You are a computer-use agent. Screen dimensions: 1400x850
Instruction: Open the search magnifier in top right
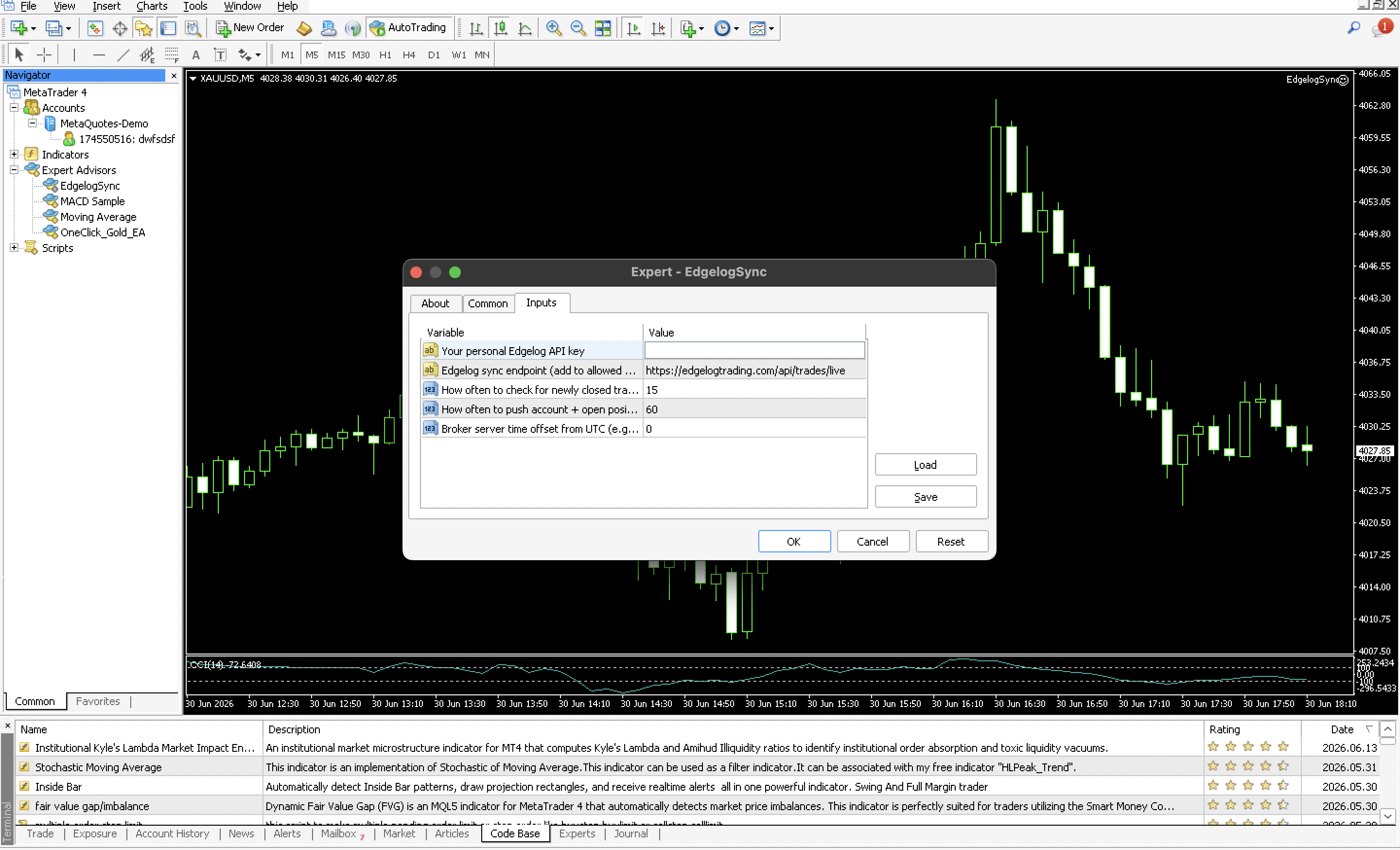1353,28
